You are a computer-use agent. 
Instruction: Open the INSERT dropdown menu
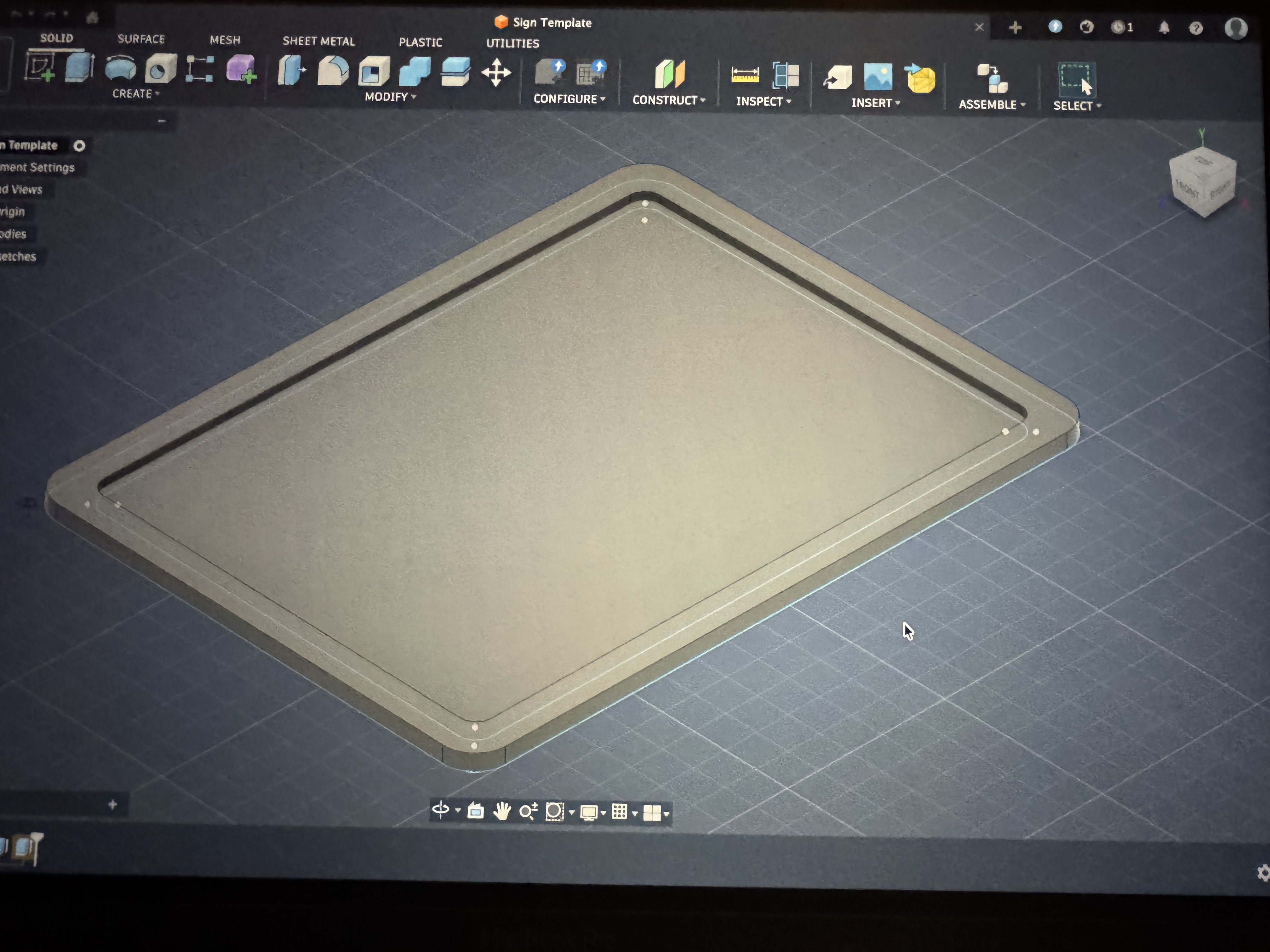coord(876,103)
